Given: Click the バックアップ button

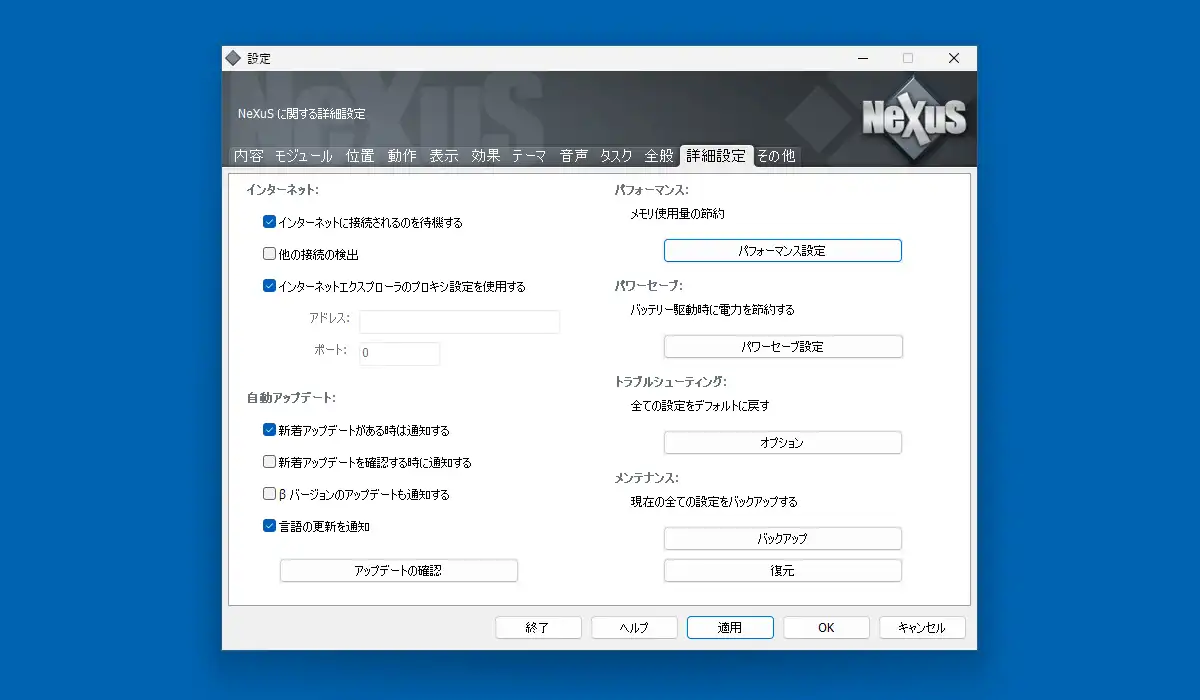Looking at the screenshot, I should (783, 538).
